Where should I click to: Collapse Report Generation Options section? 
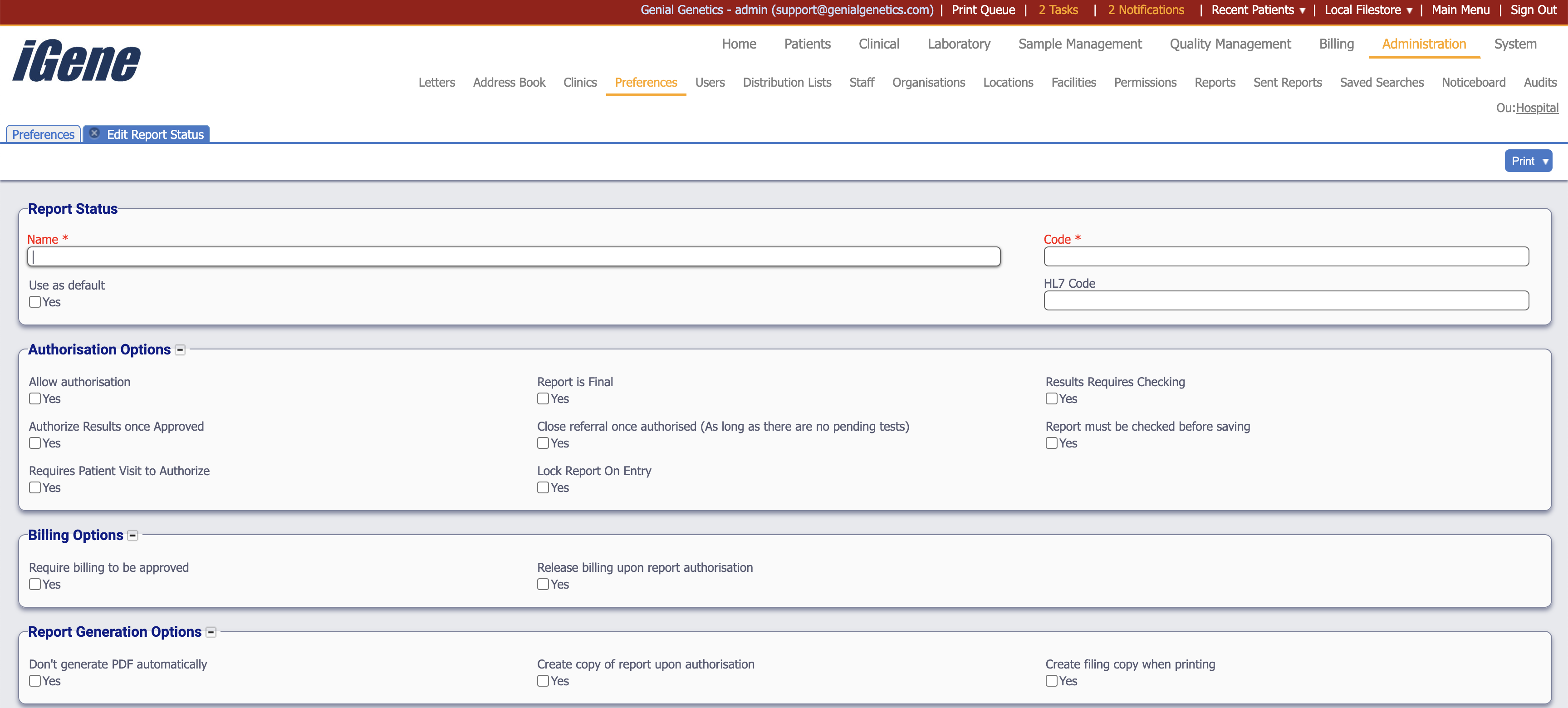click(211, 633)
